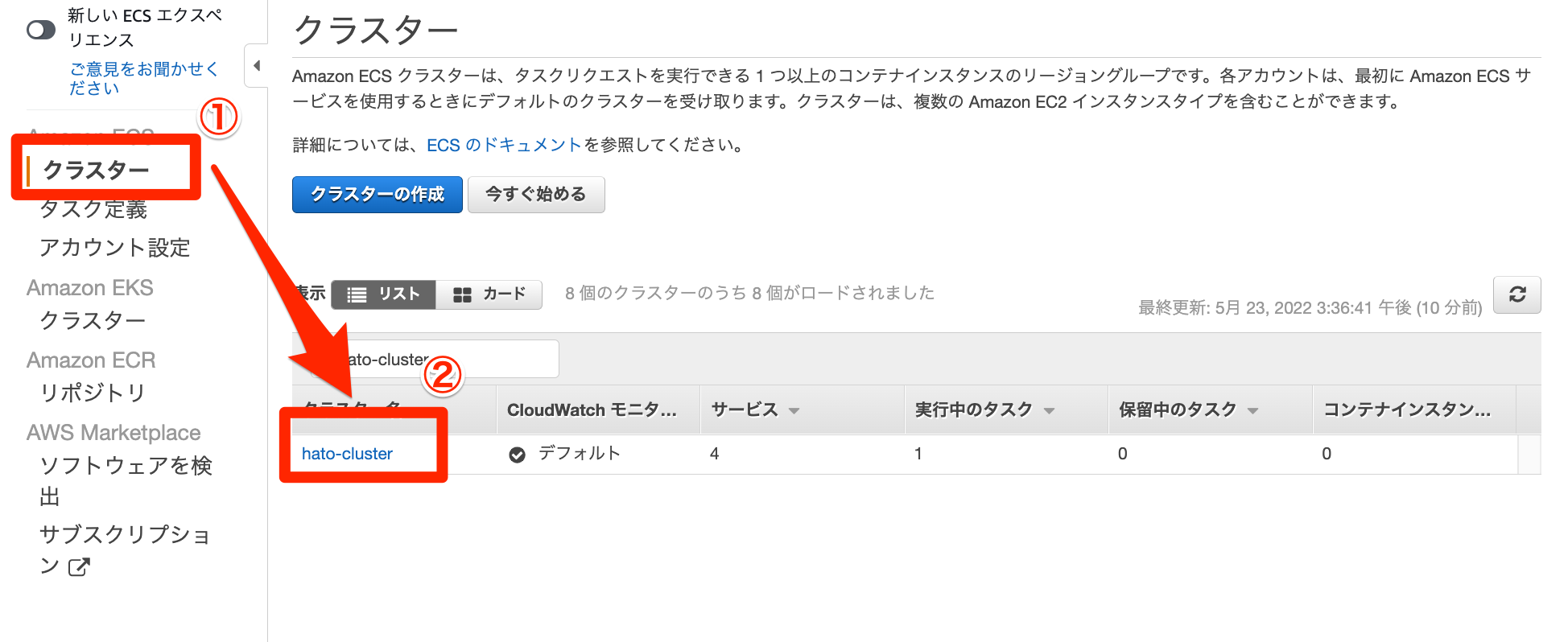Open the ECS のドキュメント link

pos(504,145)
